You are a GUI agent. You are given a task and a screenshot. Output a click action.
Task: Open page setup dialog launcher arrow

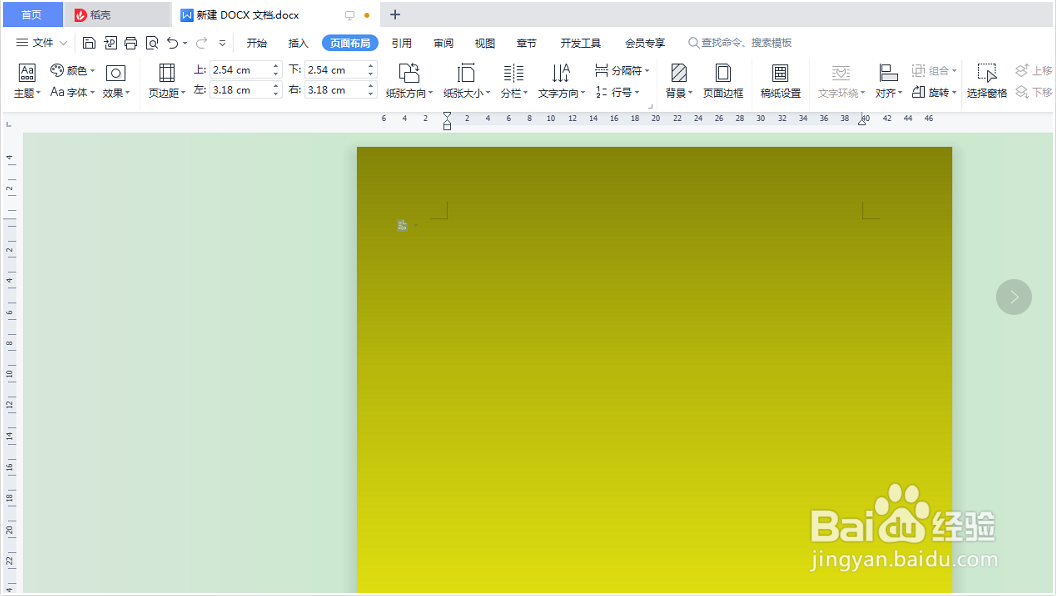tap(651, 106)
